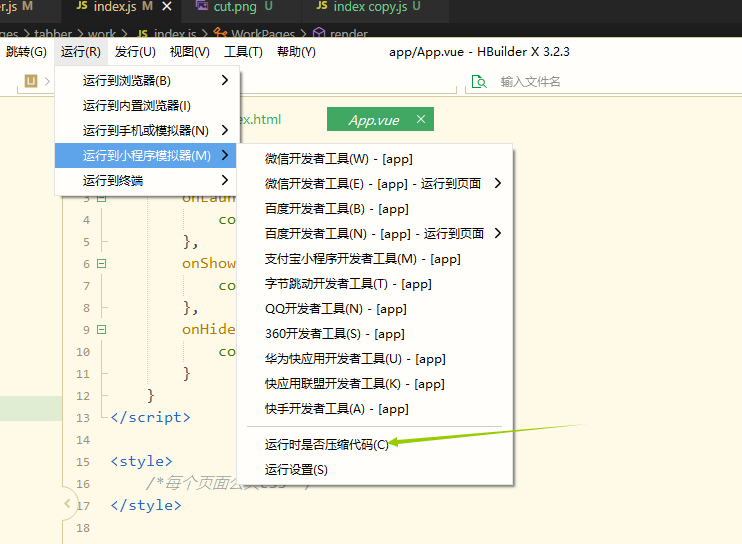
Task: Expand 运行到小程序模拟器(M) submenu arrow
Action: [225, 155]
